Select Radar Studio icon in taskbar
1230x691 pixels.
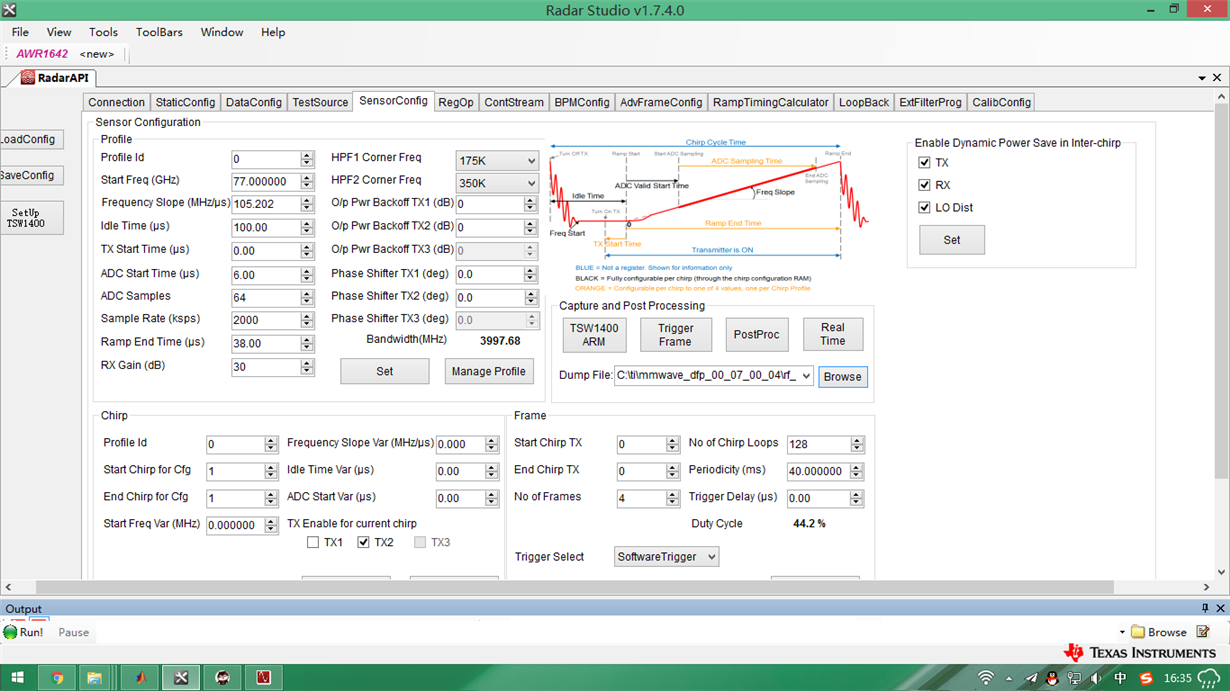(181, 678)
